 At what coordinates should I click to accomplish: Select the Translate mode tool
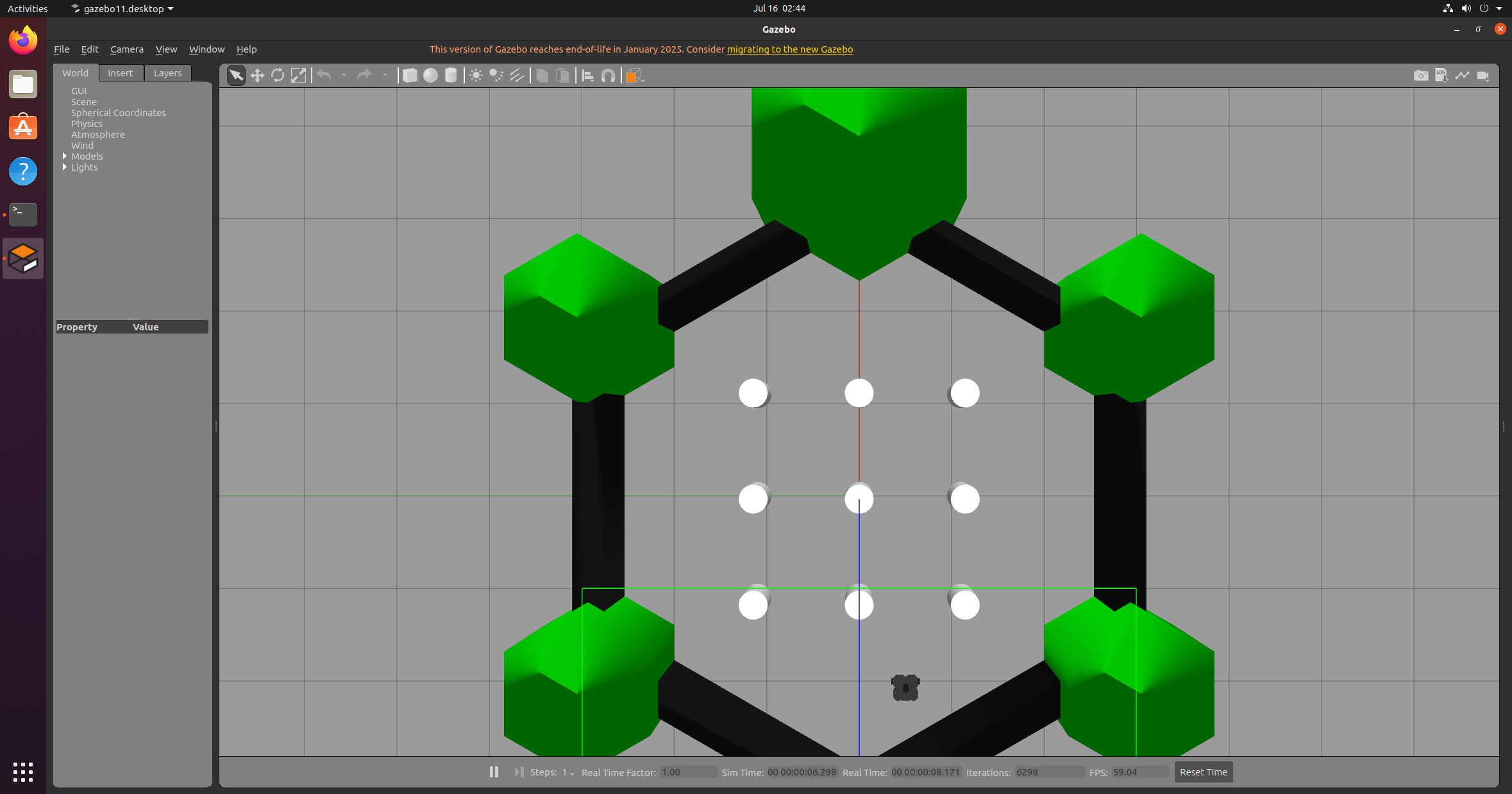click(256, 75)
